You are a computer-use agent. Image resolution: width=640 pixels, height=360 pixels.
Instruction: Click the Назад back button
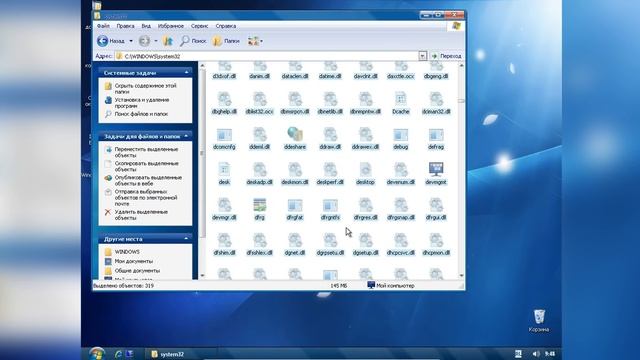(111, 41)
